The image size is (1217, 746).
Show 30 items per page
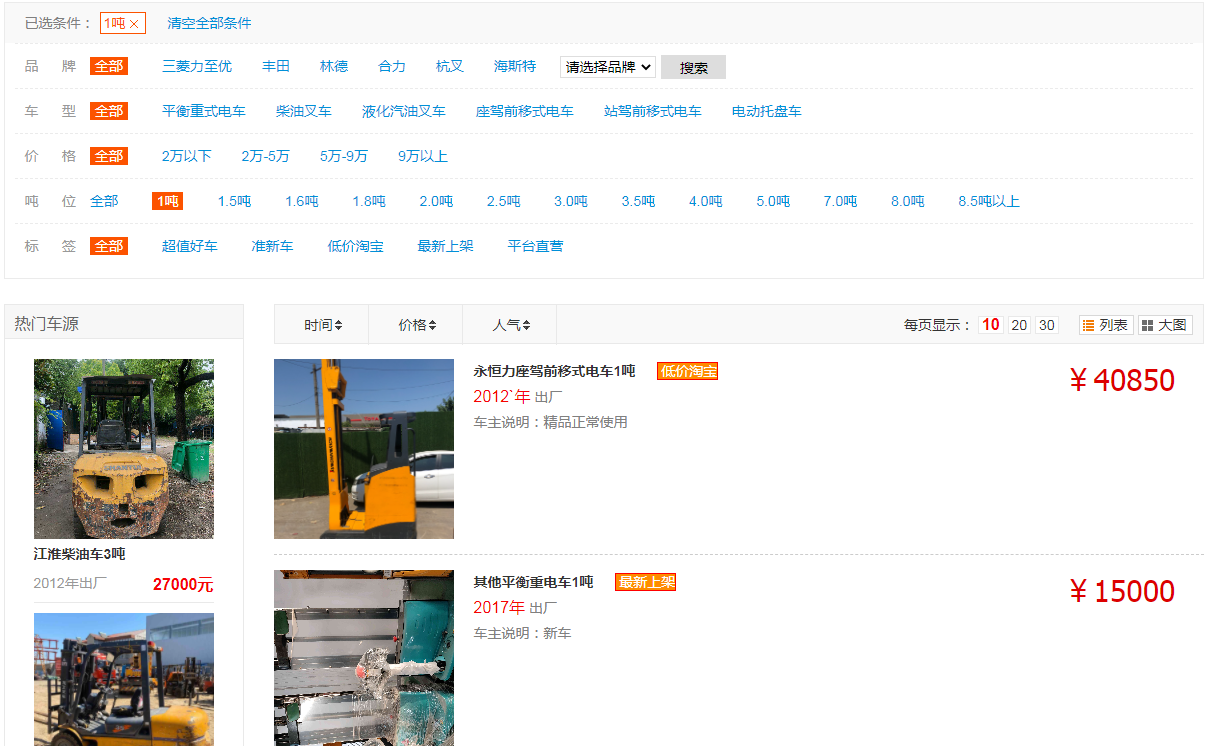point(1047,325)
